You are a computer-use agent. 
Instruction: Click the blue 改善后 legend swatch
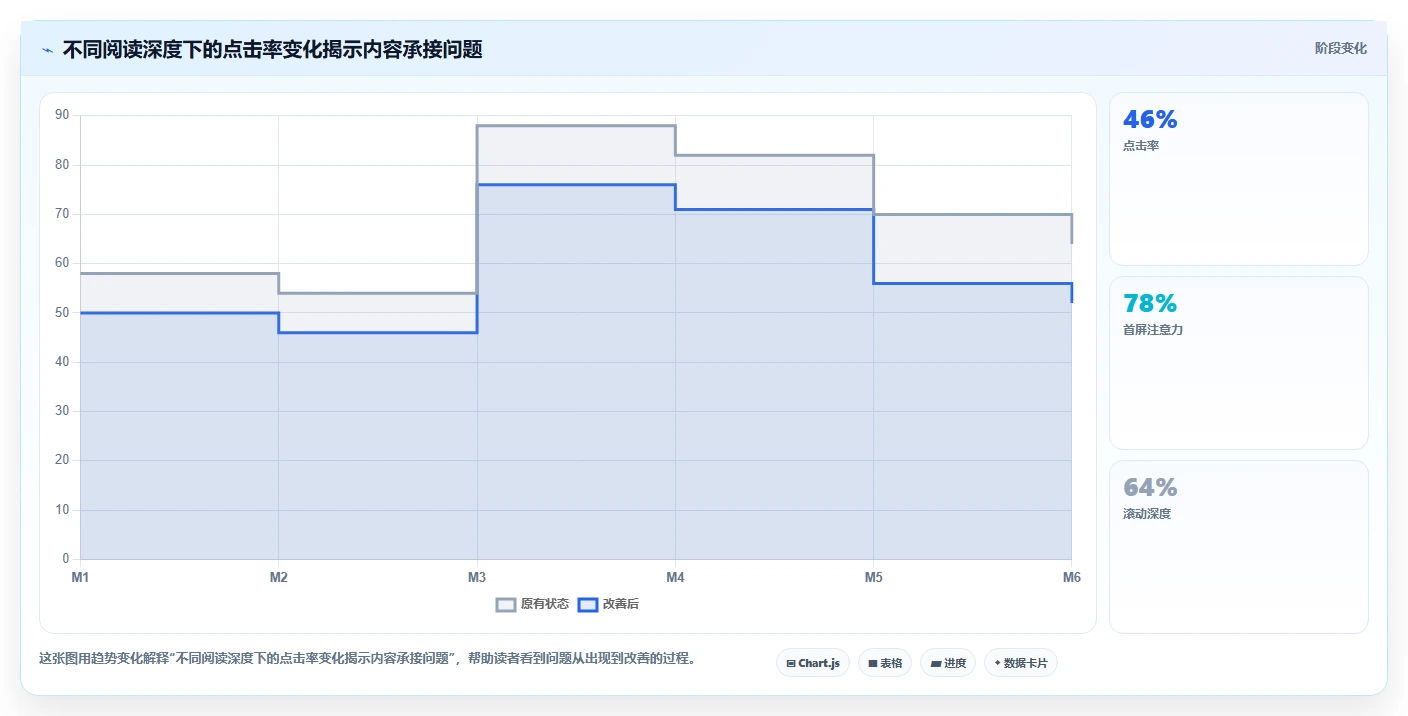coord(588,604)
